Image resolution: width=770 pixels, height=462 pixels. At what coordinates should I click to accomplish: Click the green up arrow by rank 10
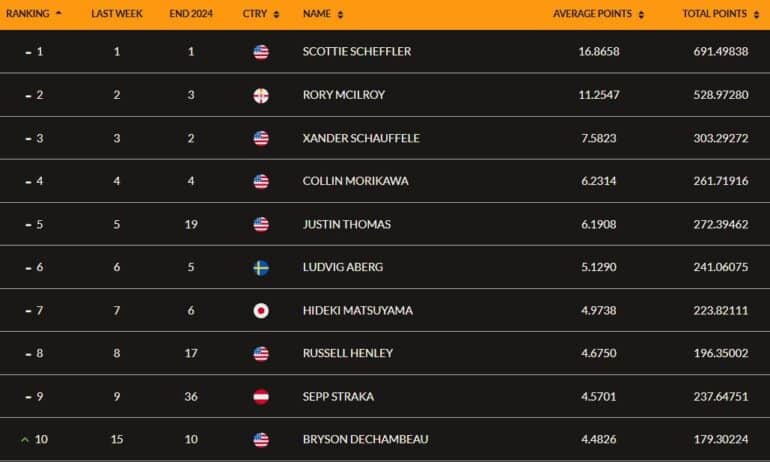(25, 439)
